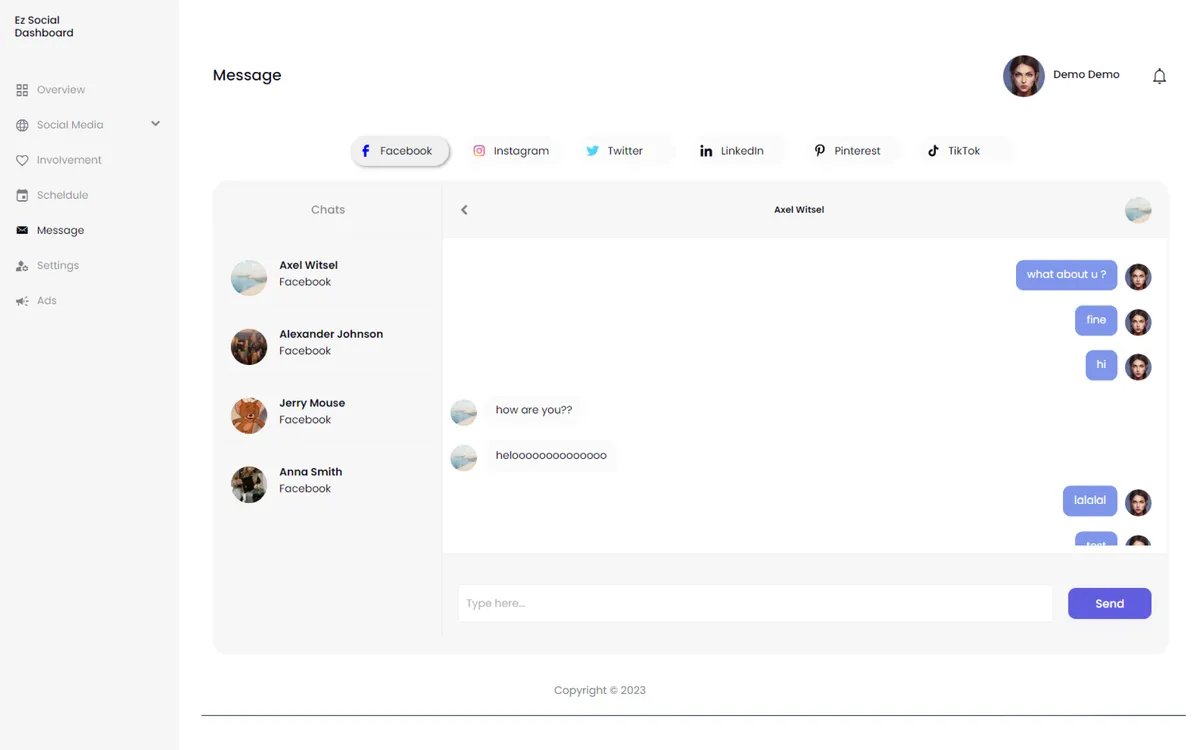Click the 'hi' message bubble
The image size is (1200, 750).
[x=1101, y=365]
